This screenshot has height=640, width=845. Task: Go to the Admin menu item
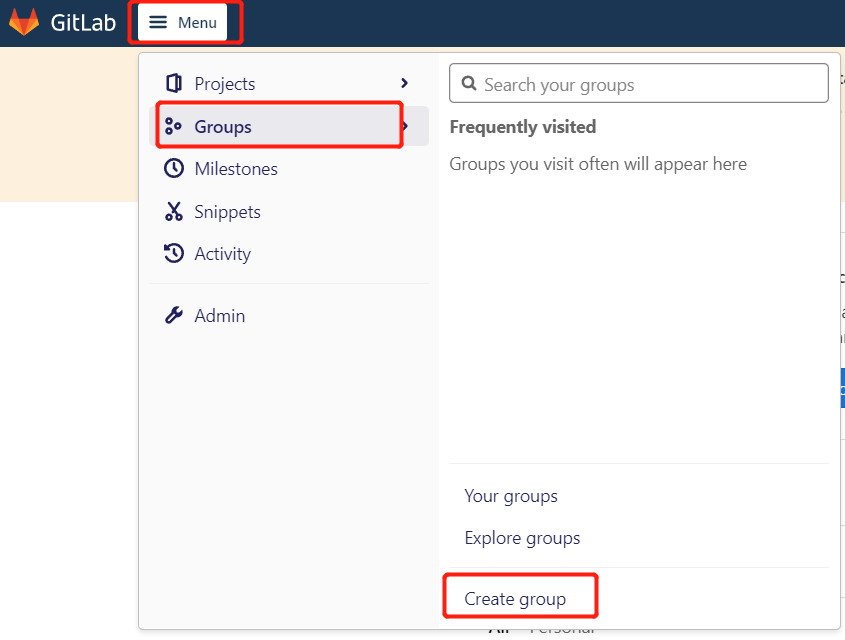pos(219,316)
